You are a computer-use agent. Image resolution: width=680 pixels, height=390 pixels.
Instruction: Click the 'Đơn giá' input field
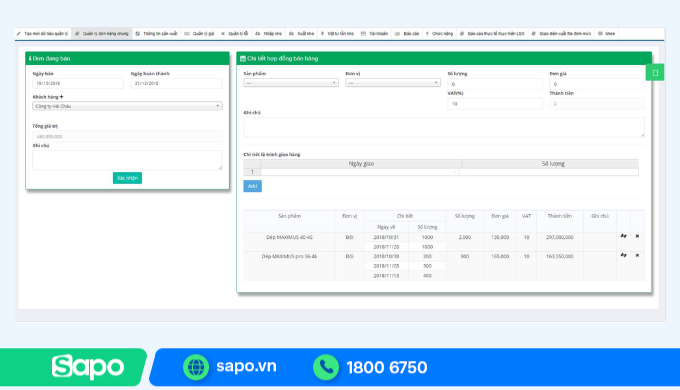tap(597, 84)
